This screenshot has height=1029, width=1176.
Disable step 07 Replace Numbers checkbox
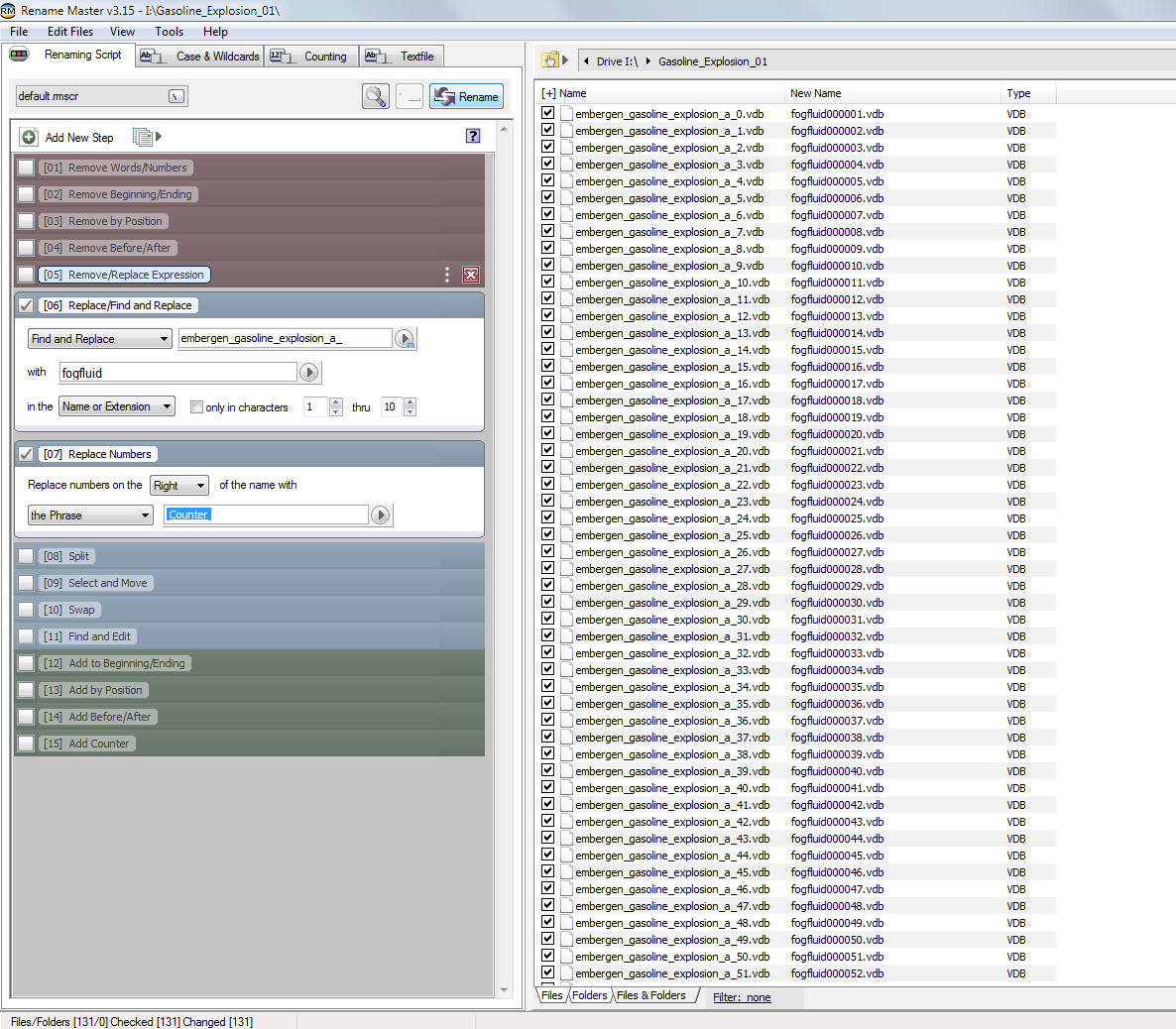26,454
